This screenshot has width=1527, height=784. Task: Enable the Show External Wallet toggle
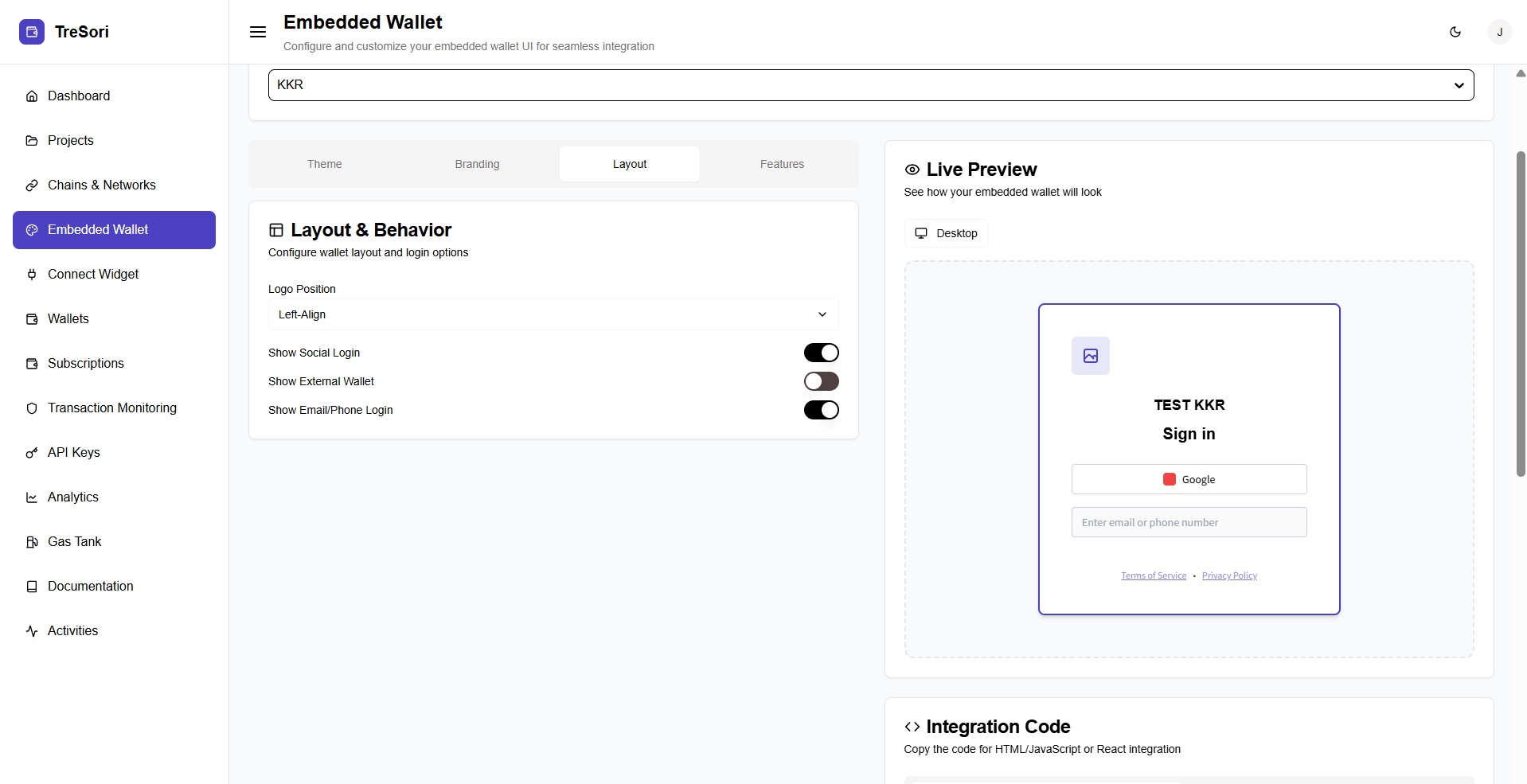(x=821, y=381)
